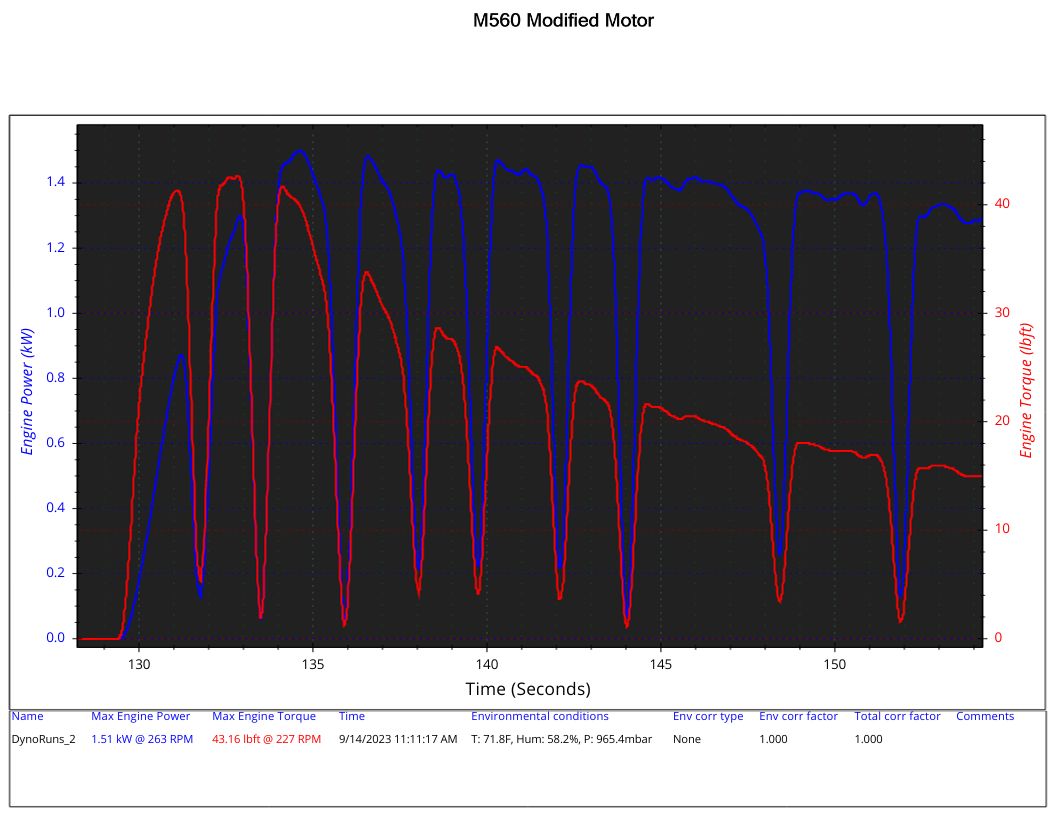
Task: Click the T: 71.8F, Hum: 58.2% conditions cell
Action: pos(562,739)
